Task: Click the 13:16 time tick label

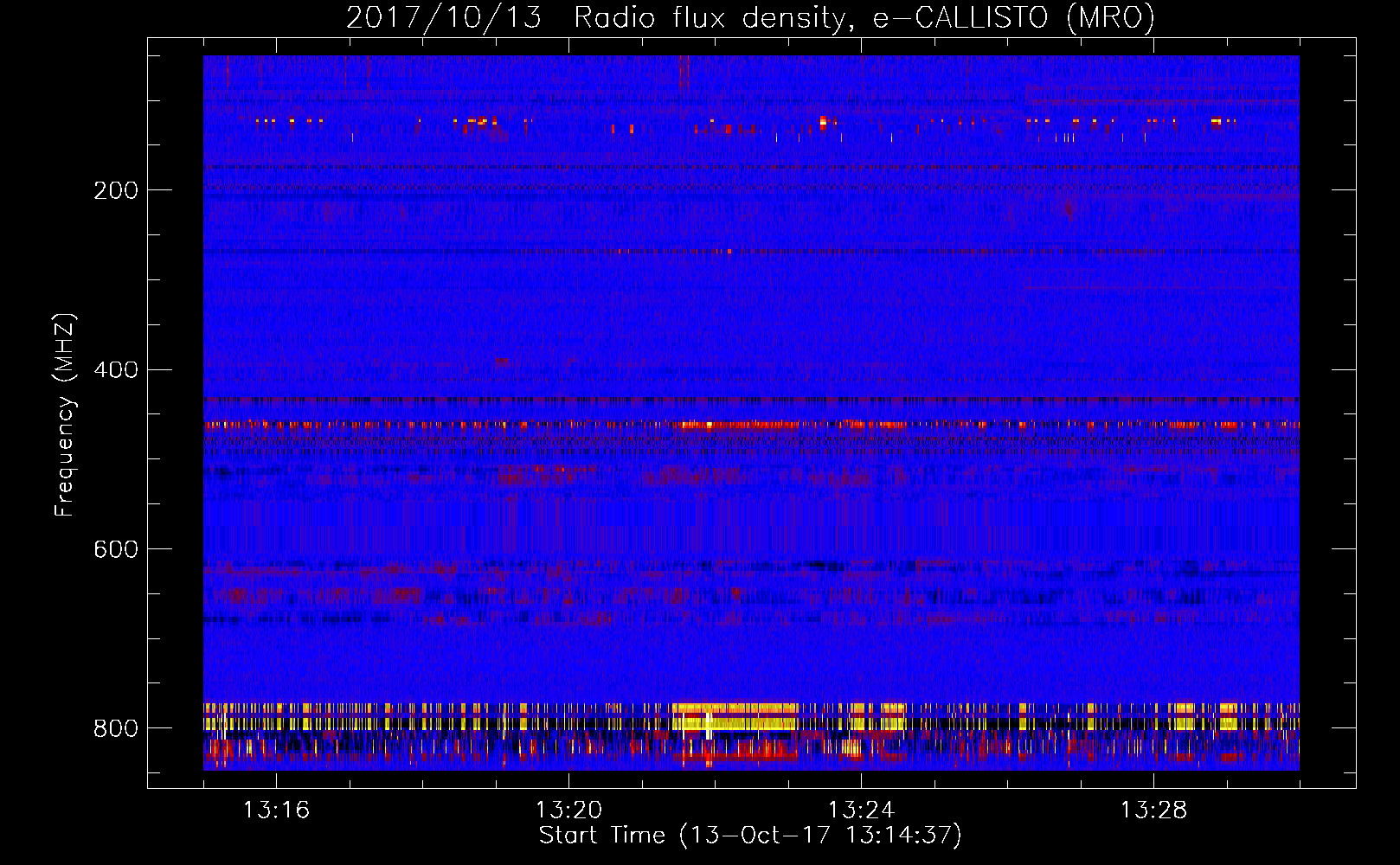Action: click(276, 810)
